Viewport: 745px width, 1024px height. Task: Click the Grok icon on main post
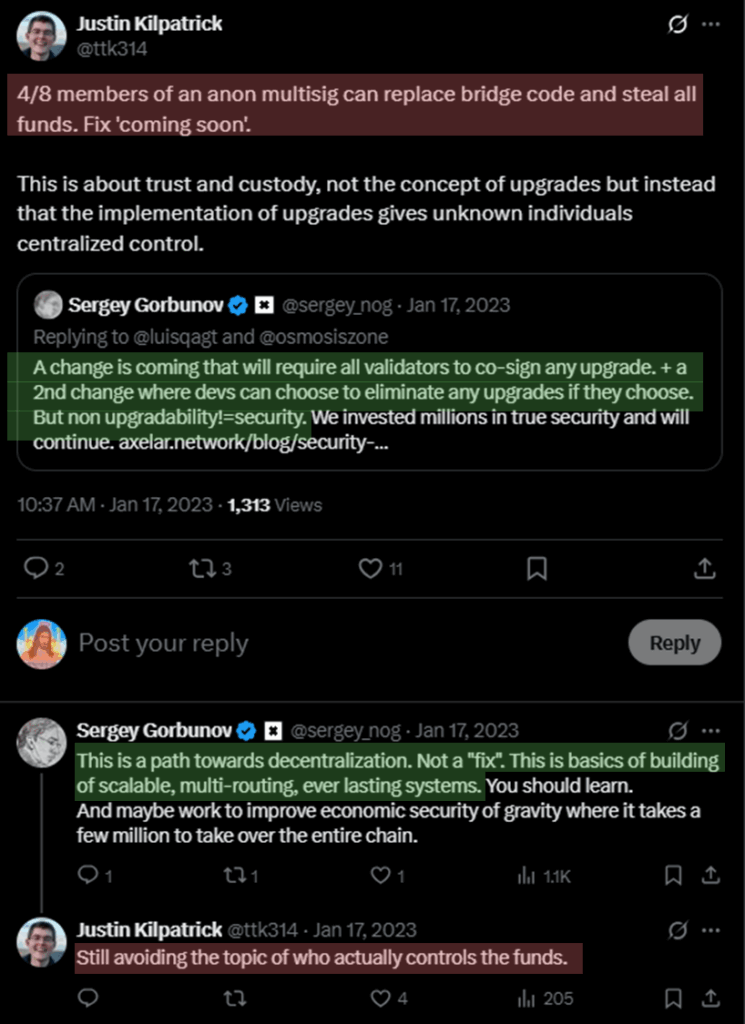677,26
